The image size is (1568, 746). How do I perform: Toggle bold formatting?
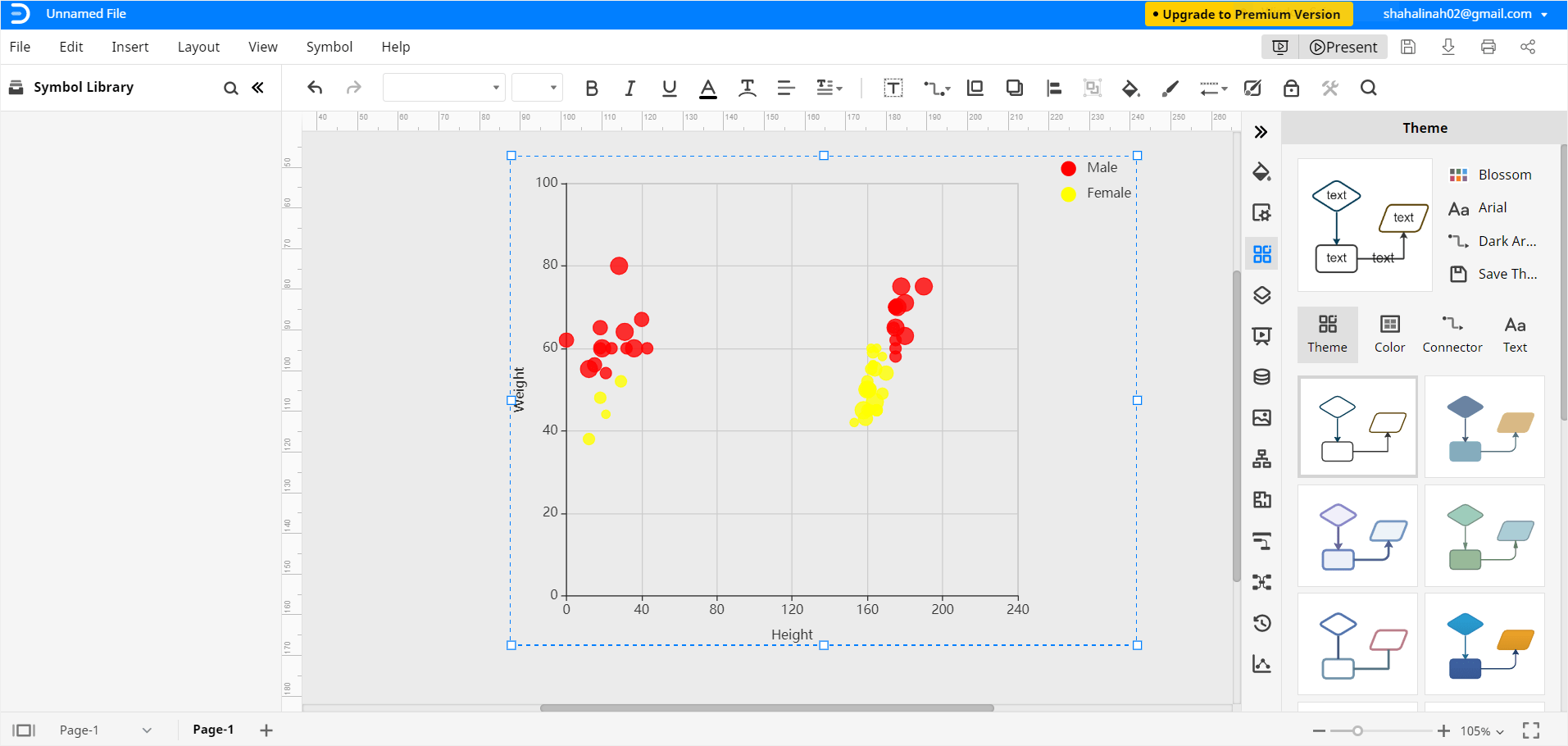click(592, 88)
